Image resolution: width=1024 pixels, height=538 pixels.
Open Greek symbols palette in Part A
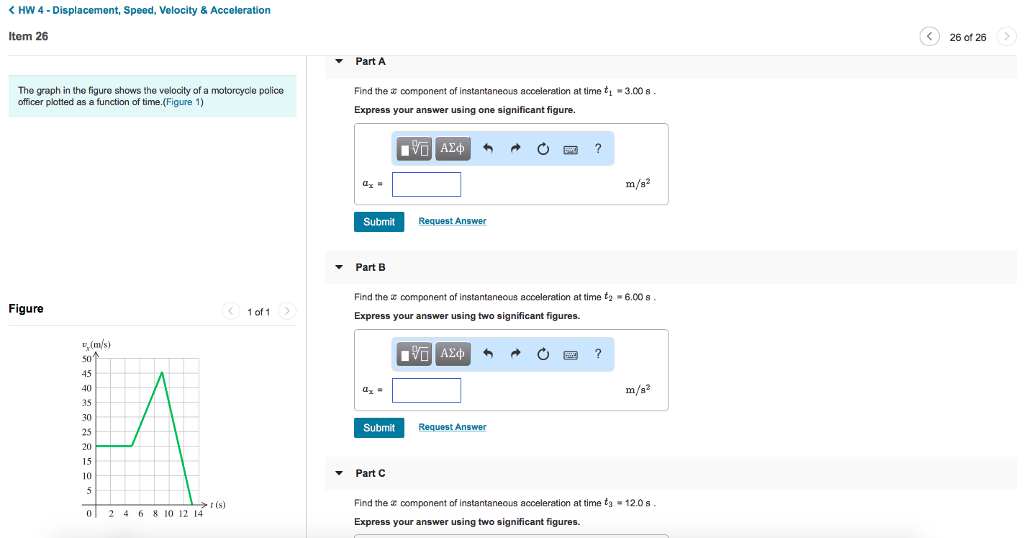[x=452, y=149]
